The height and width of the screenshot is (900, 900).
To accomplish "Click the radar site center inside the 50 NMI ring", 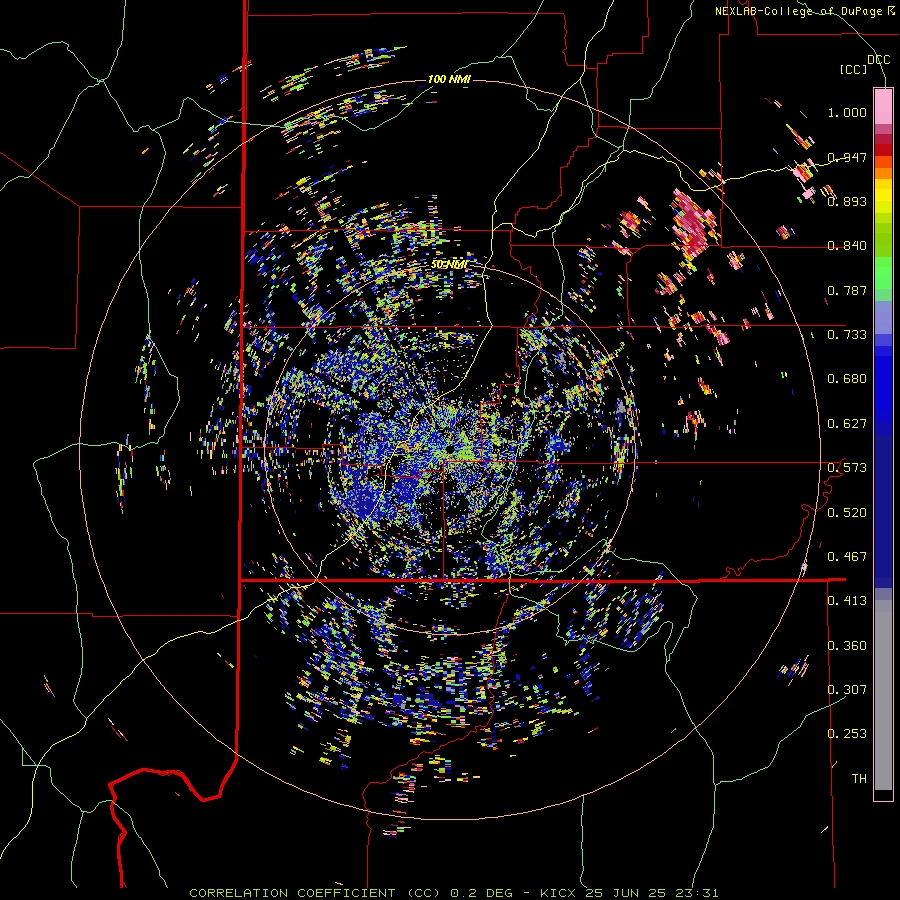I will pos(451,449).
